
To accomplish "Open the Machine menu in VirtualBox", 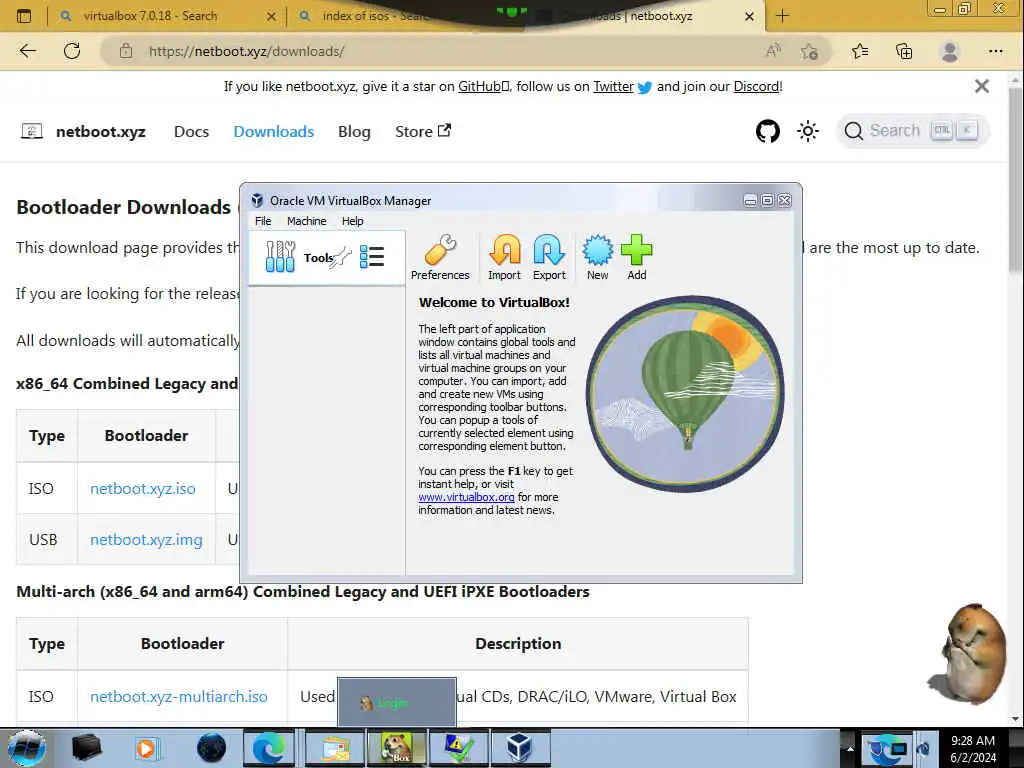I will (x=306, y=221).
